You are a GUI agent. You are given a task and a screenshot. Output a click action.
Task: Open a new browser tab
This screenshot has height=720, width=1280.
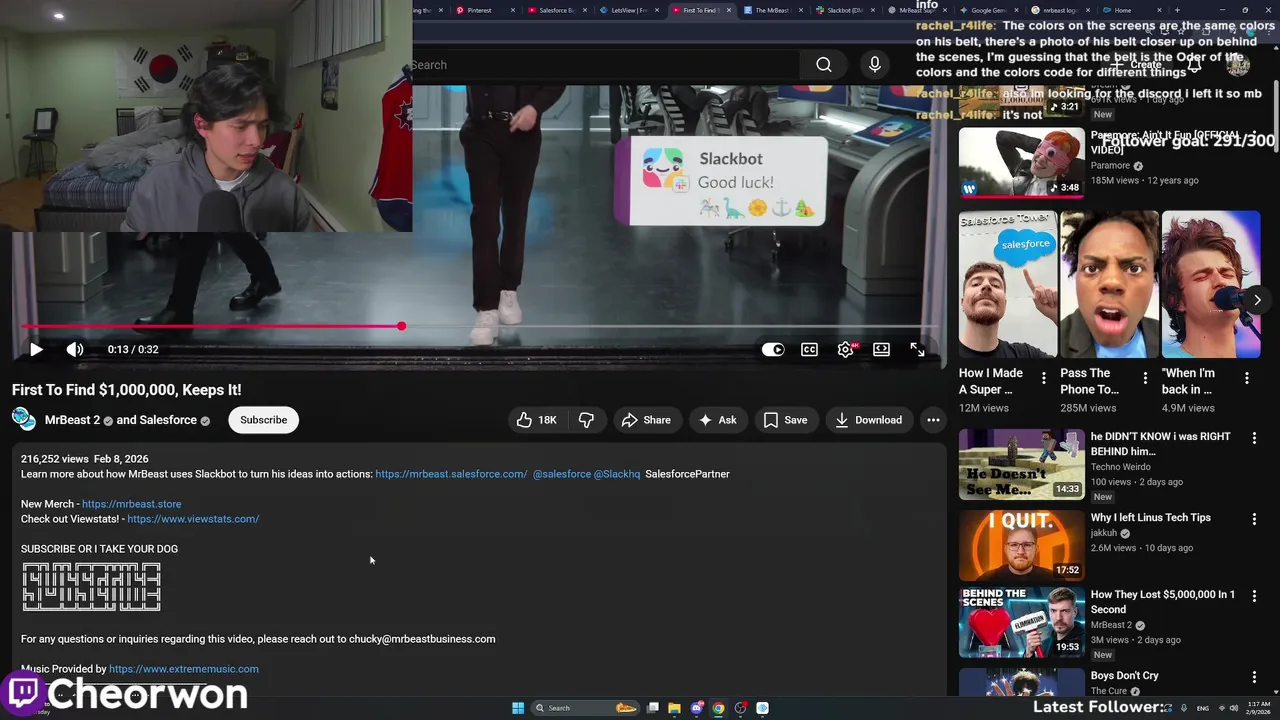click(1177, 10)
